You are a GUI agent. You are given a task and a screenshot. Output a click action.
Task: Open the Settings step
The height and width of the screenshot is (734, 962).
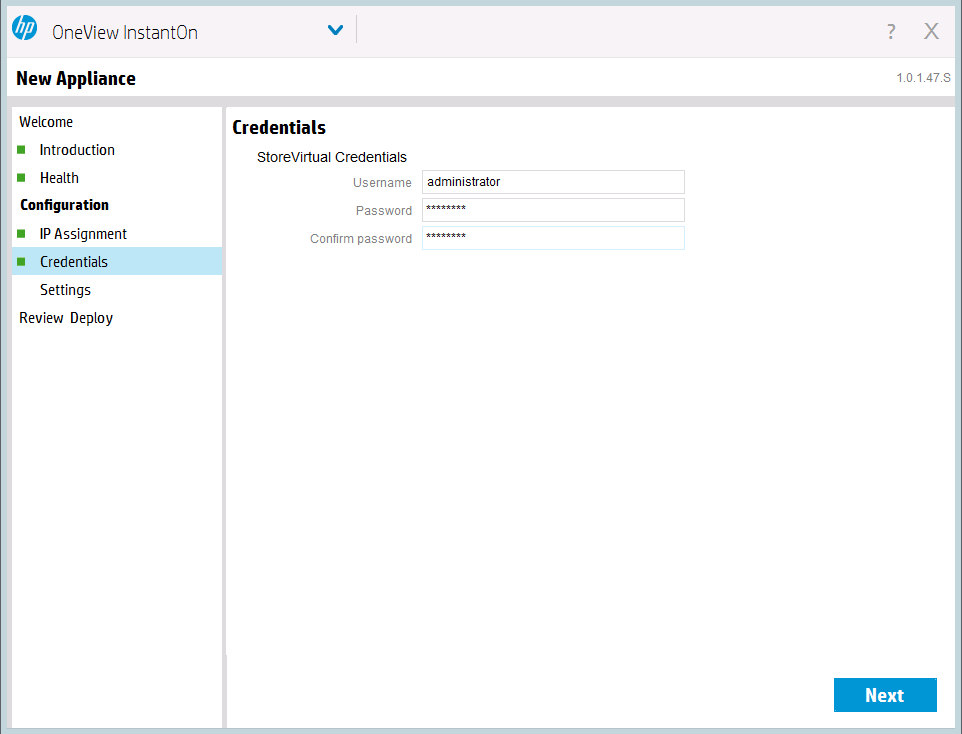pyautogui.click(x=66, y=290)
